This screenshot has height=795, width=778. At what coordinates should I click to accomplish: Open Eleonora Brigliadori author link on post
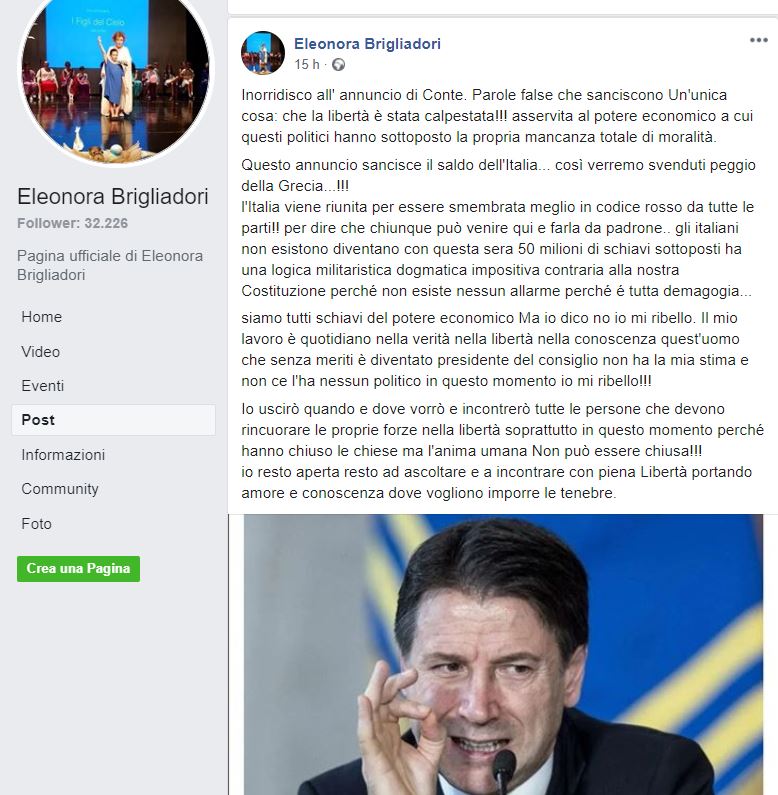(x=367, y=44)
